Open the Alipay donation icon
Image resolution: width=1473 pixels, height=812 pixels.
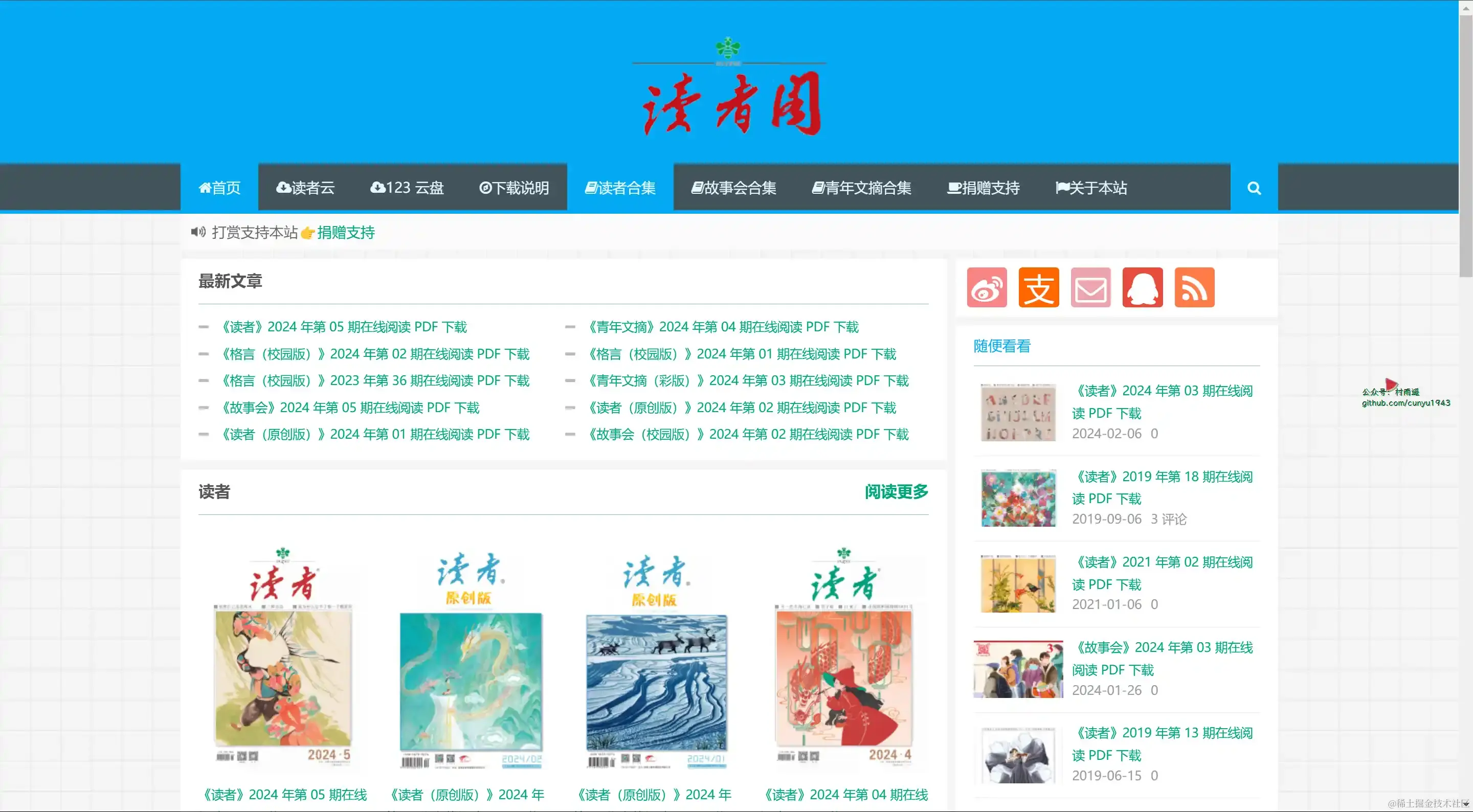[x=1038, y=288]
